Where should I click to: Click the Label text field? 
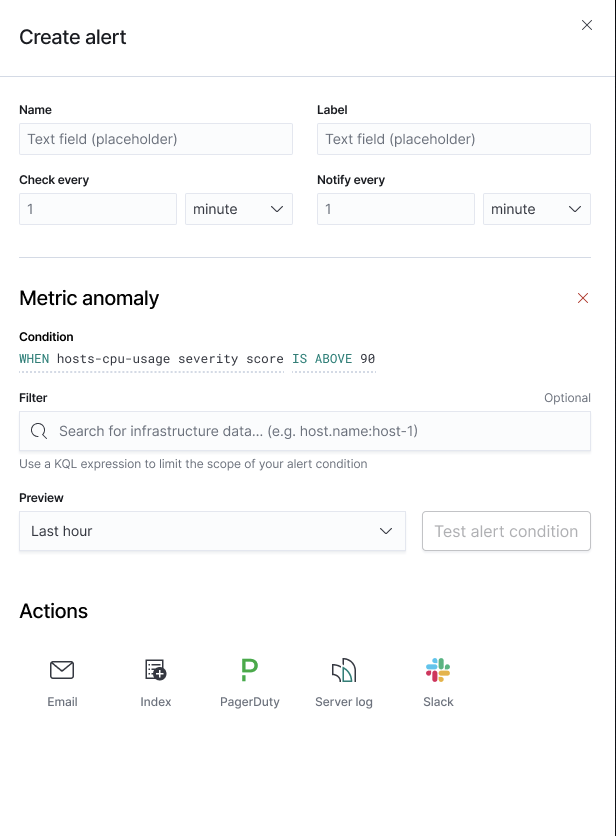(453, 139)
